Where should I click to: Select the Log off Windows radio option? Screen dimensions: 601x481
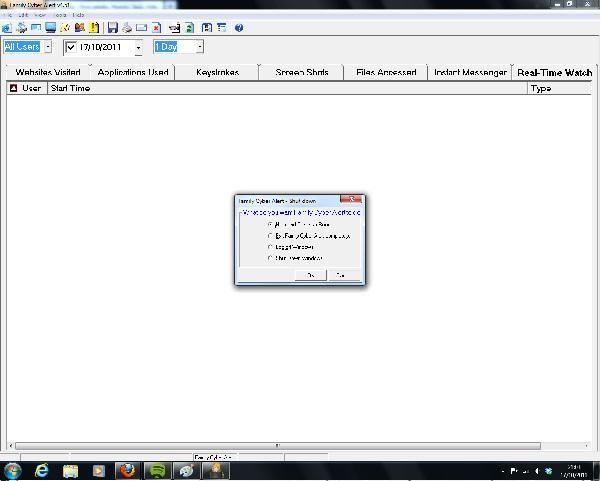coord(270,246)
